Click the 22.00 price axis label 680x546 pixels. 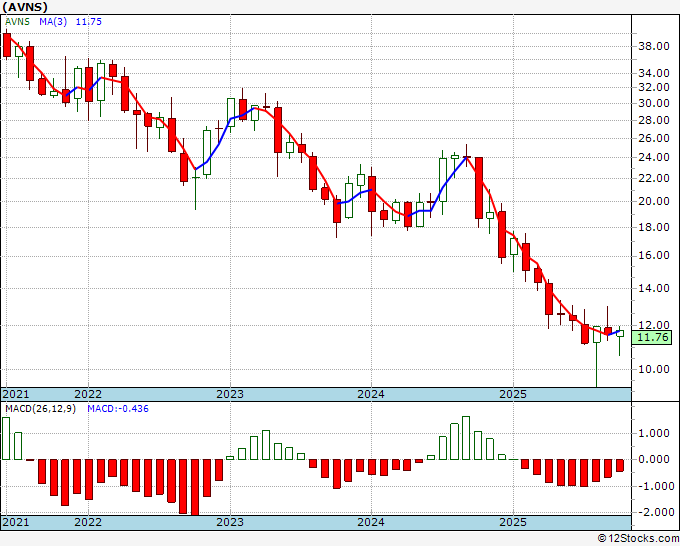[x=654, y=178]
